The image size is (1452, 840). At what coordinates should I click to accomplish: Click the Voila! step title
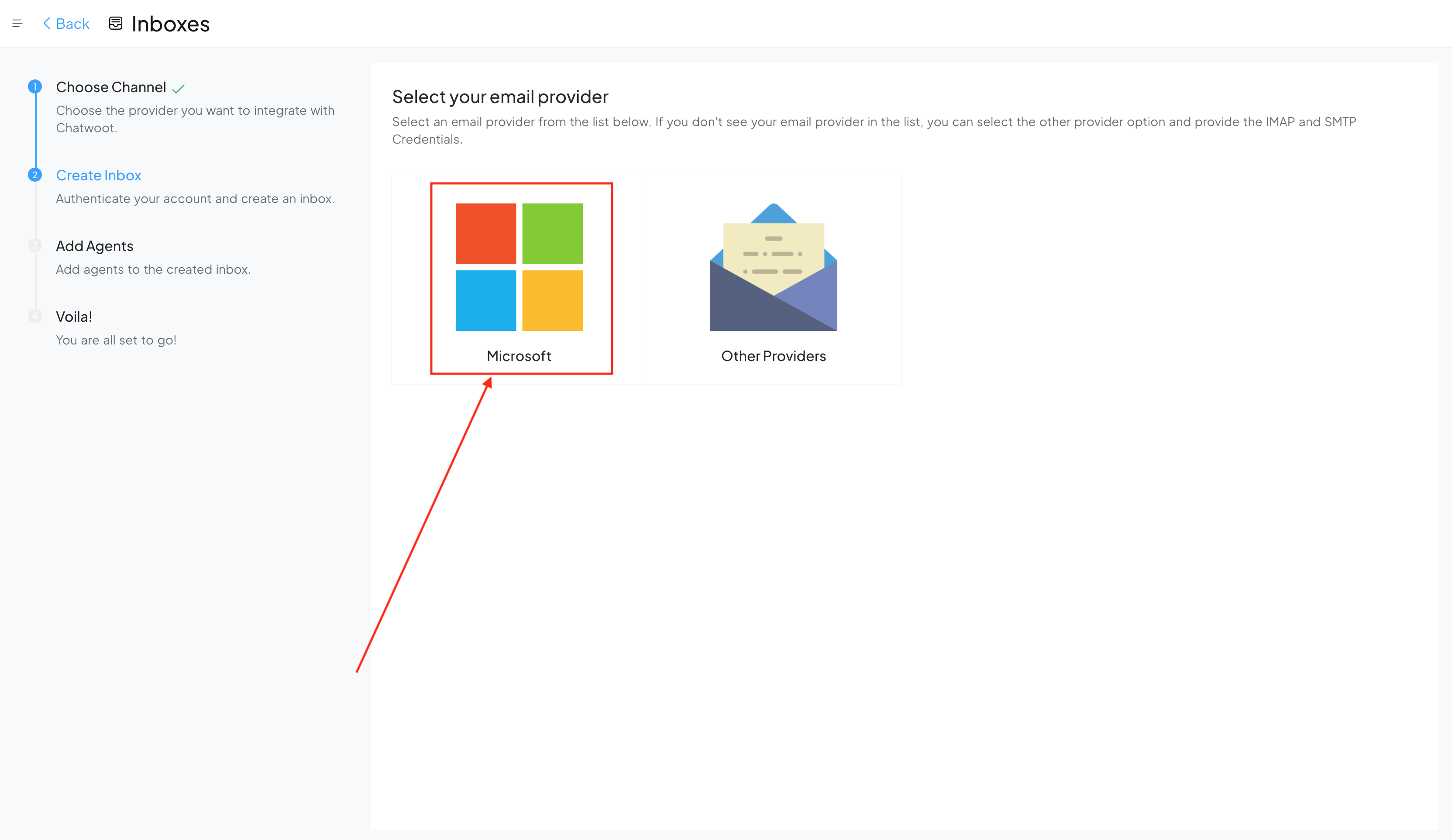(74, 317)
